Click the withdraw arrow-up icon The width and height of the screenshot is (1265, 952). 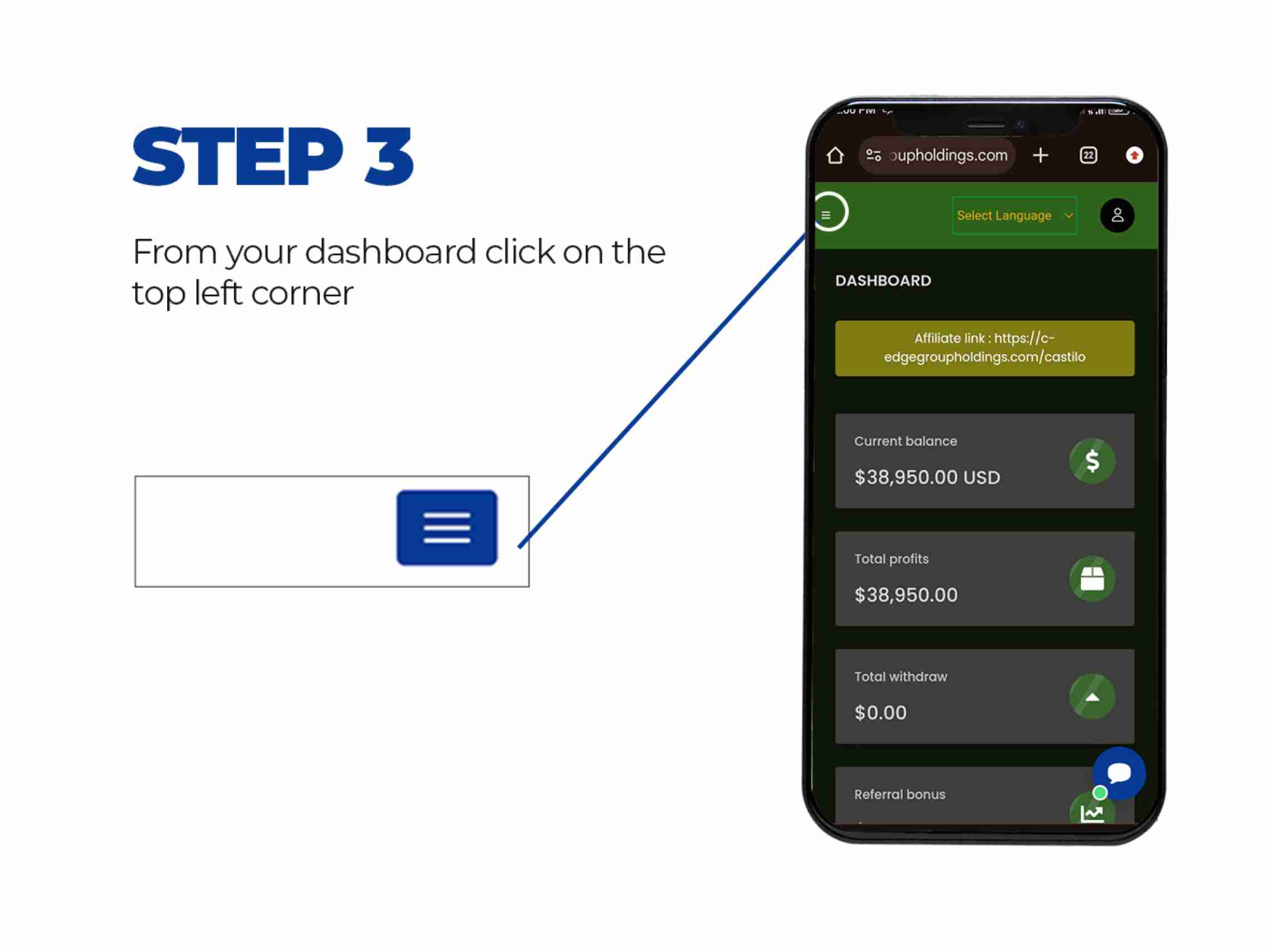[x=1091, y=697]
